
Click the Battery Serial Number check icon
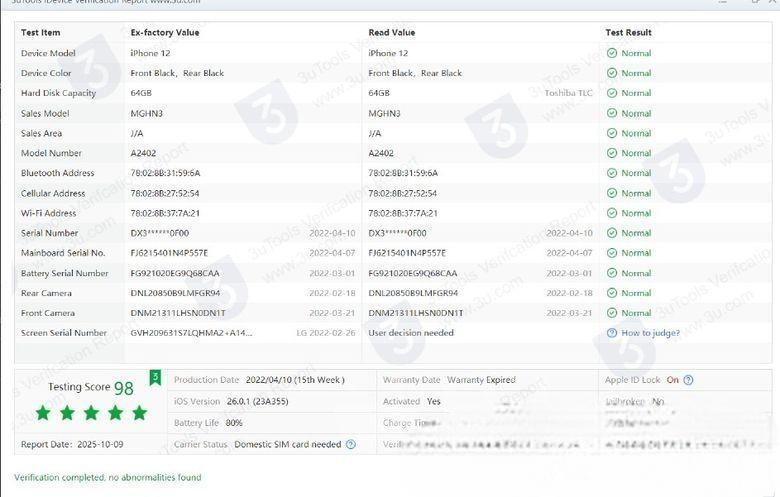click(x=611, y=273)
